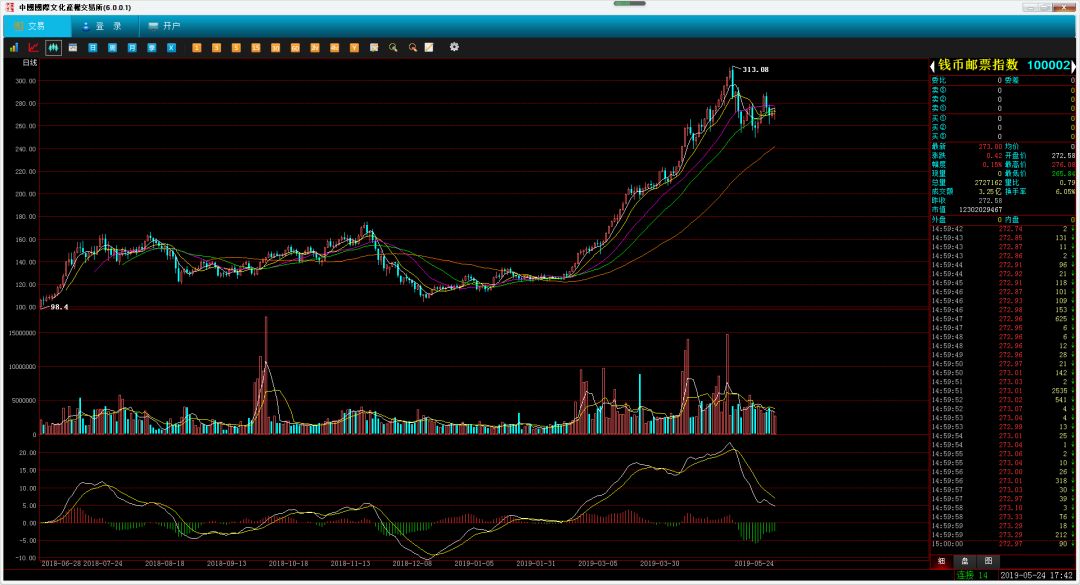Select the 2-hour orange period icon

click(315, 48)
